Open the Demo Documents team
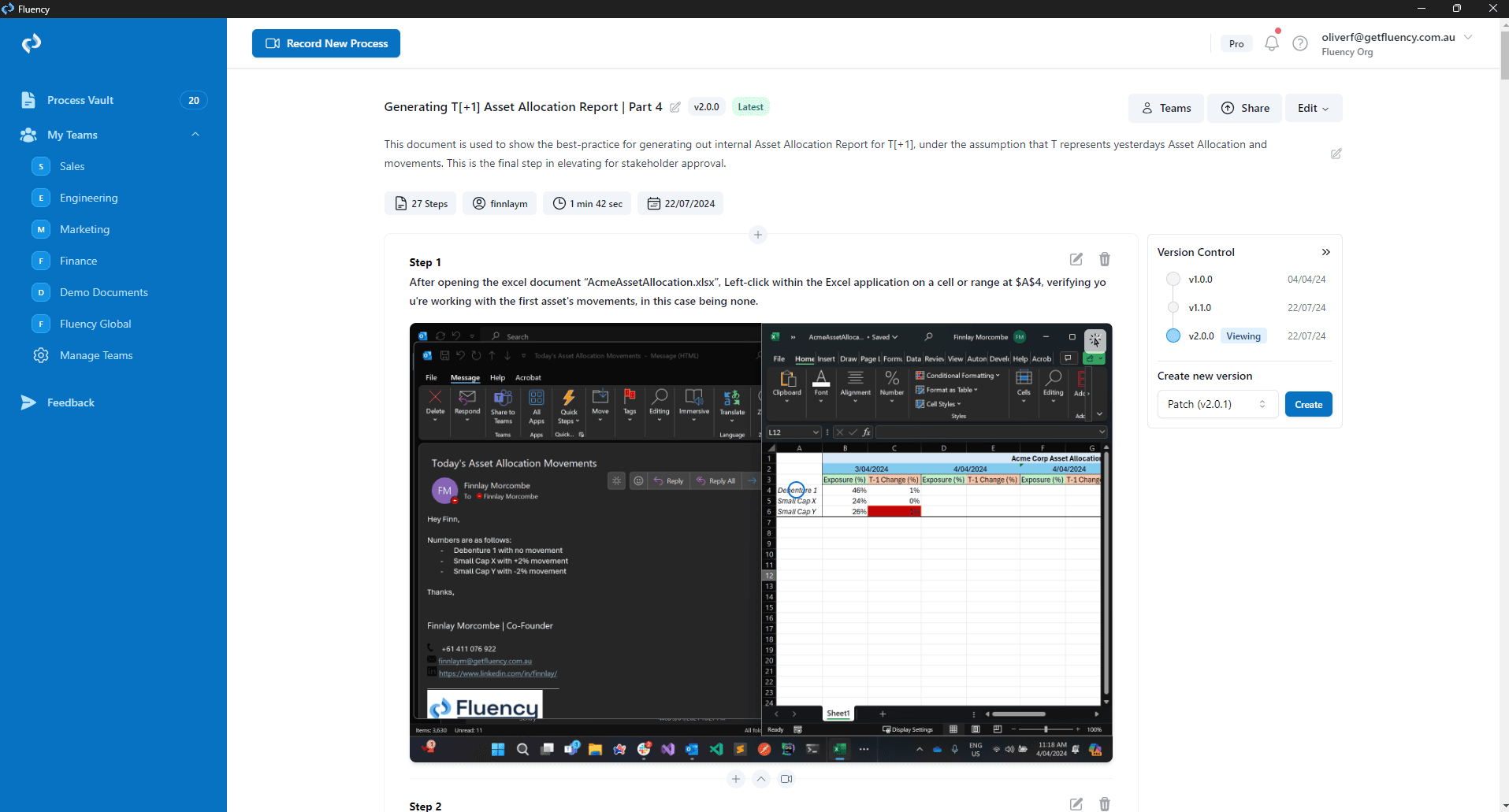The height and width of the screenshot is (812, 1509). (x=103, y=292)
